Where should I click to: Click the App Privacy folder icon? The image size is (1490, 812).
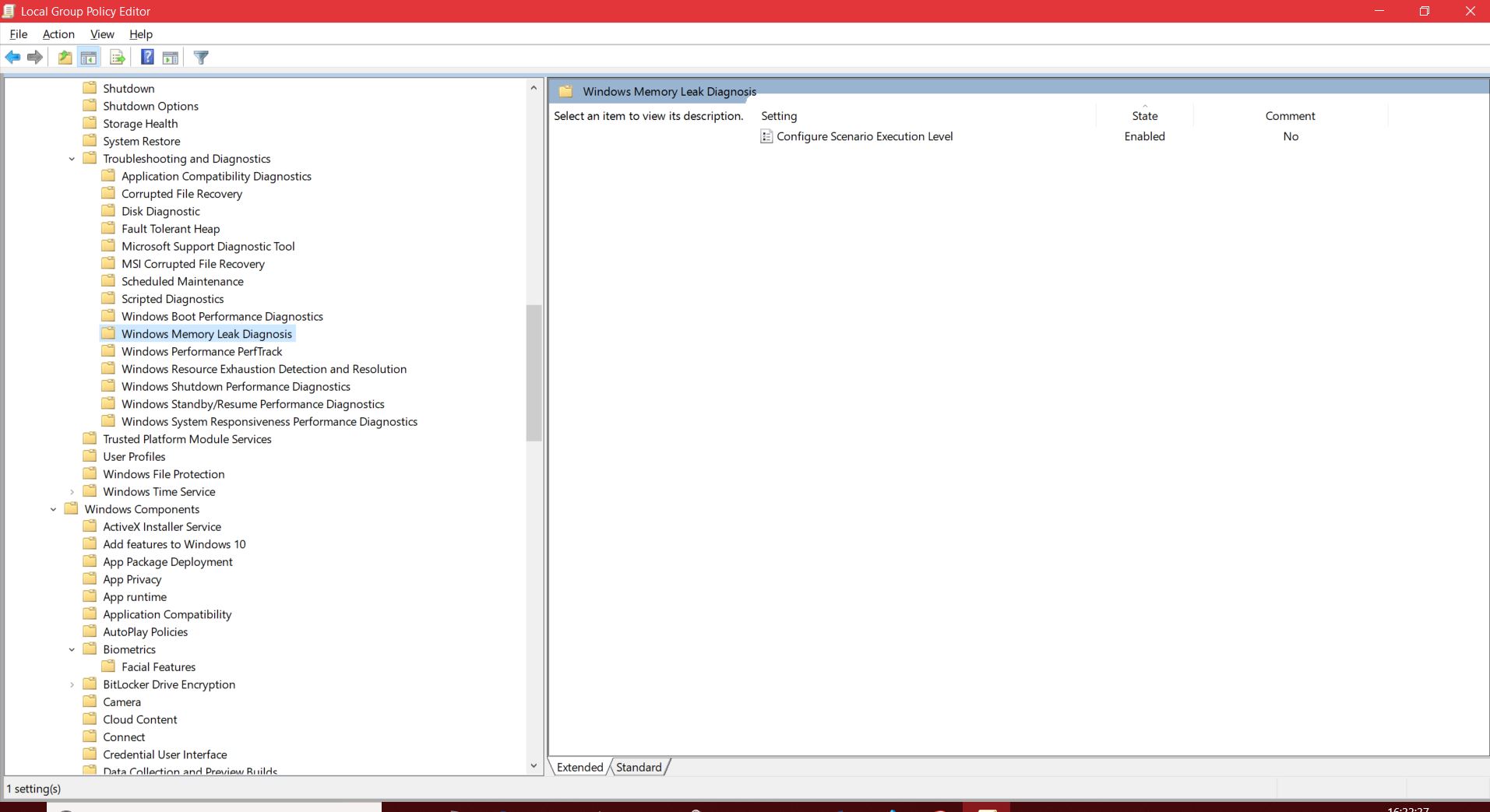click(90, 578)
